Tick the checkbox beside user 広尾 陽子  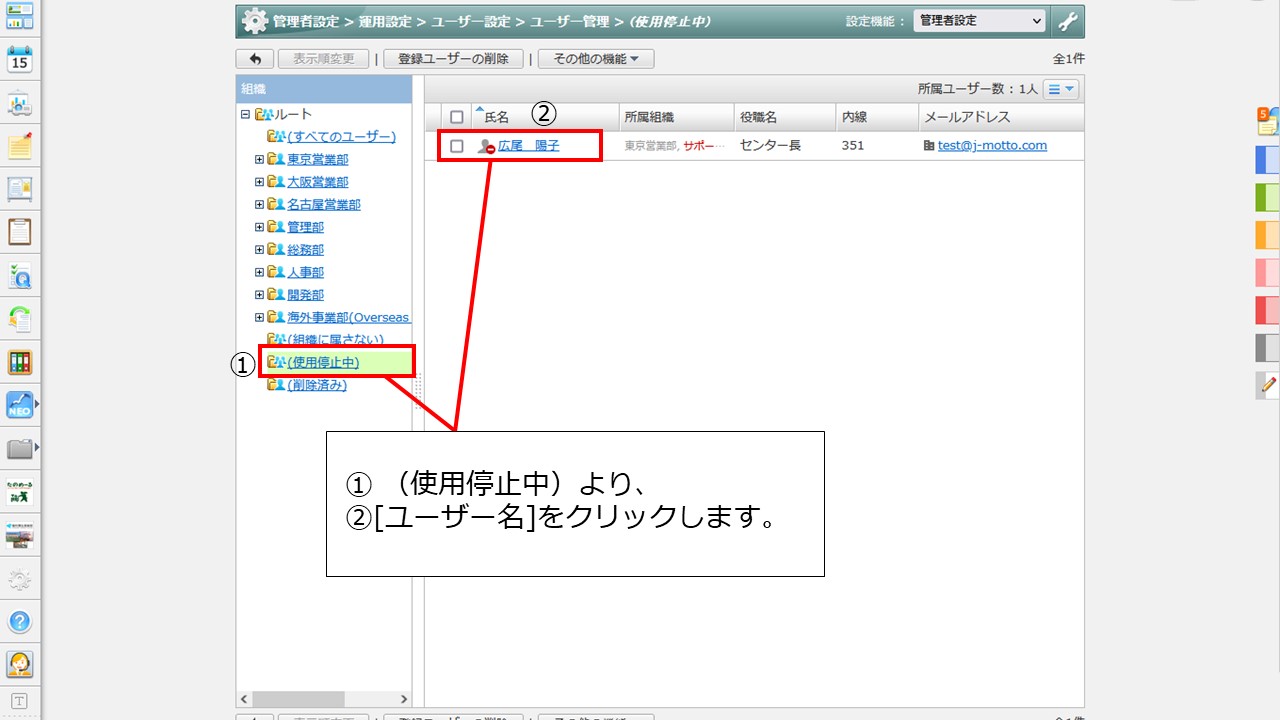[x=457, y=146]
